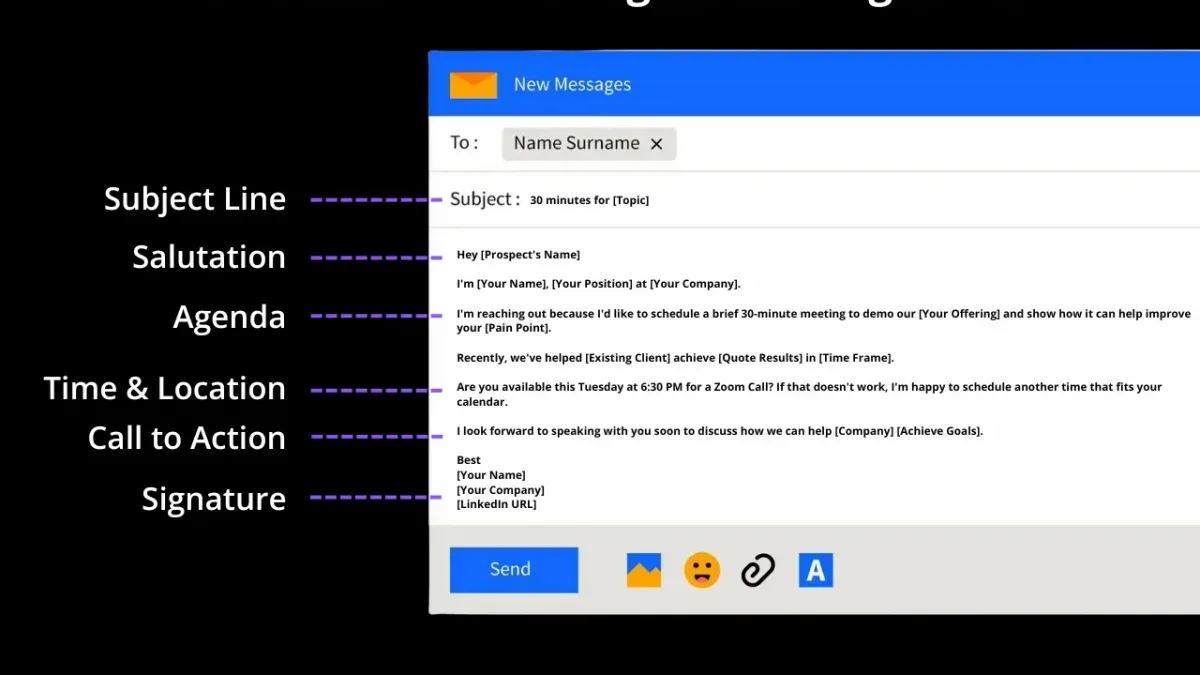
Task: Click the 'Salutation' label
Action: 209,257
